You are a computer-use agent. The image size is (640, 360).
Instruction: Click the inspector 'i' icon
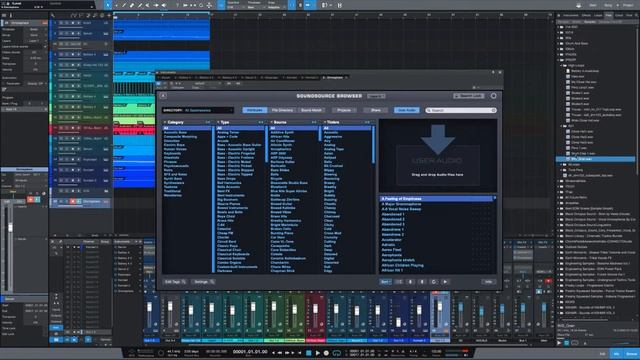11,16
